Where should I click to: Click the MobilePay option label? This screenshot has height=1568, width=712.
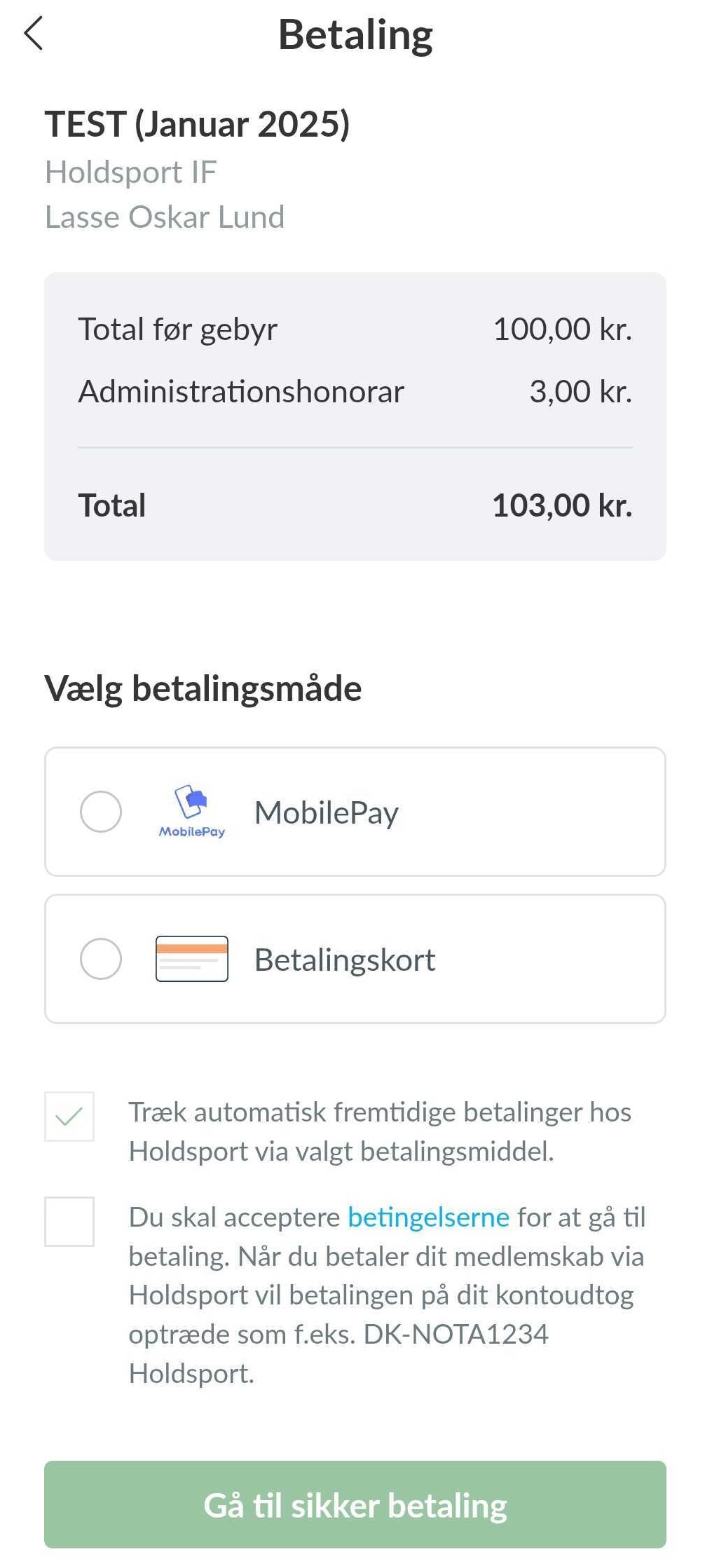coord(327,813)
